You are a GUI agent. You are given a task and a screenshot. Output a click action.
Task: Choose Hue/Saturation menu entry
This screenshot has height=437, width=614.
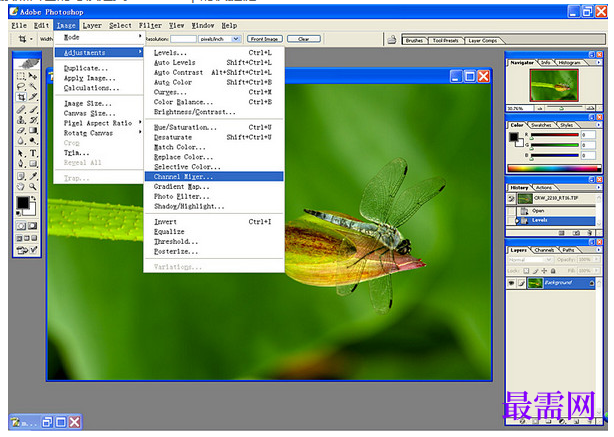point(214,127)
